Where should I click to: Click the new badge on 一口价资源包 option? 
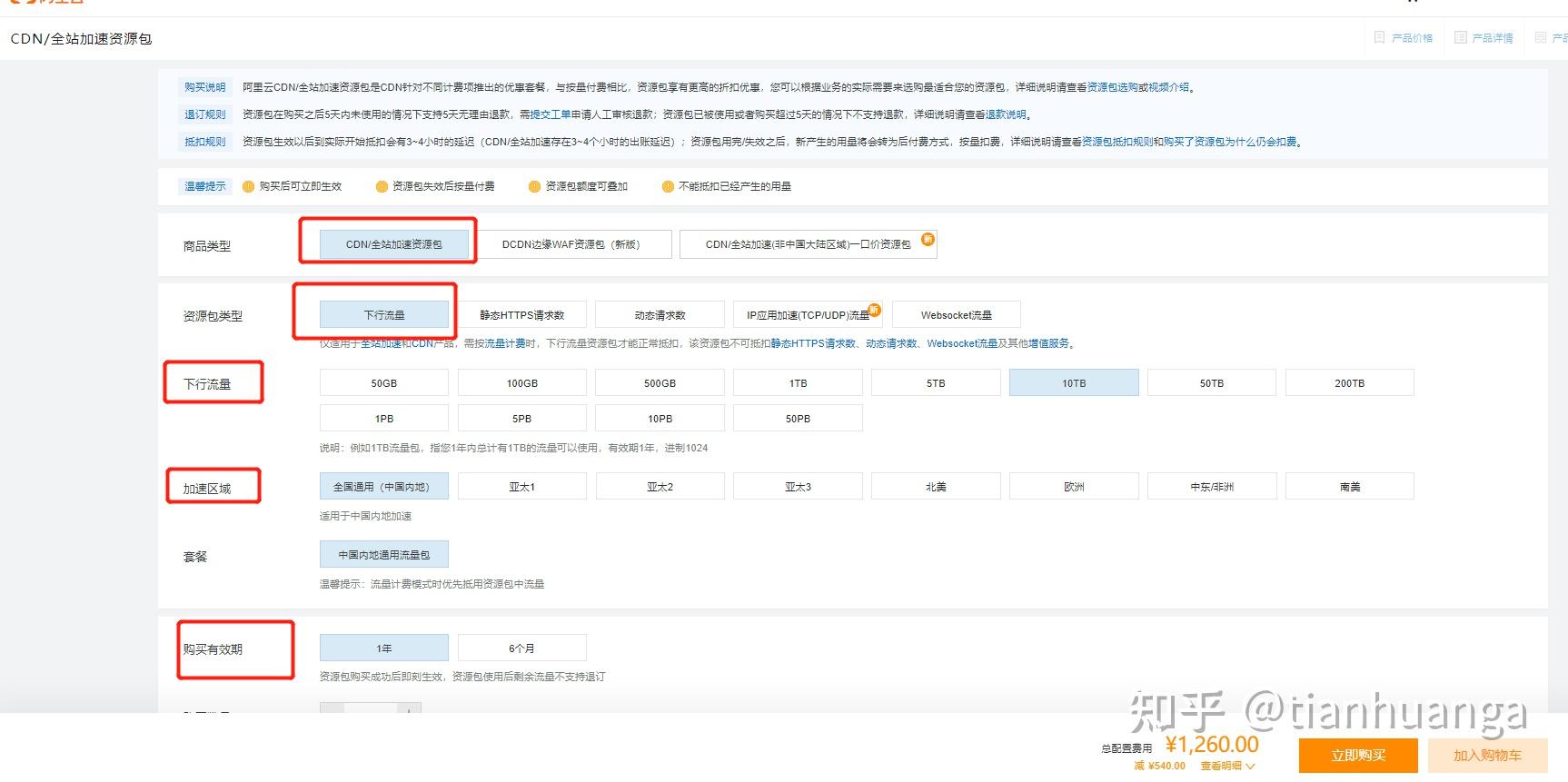point(928,239)
